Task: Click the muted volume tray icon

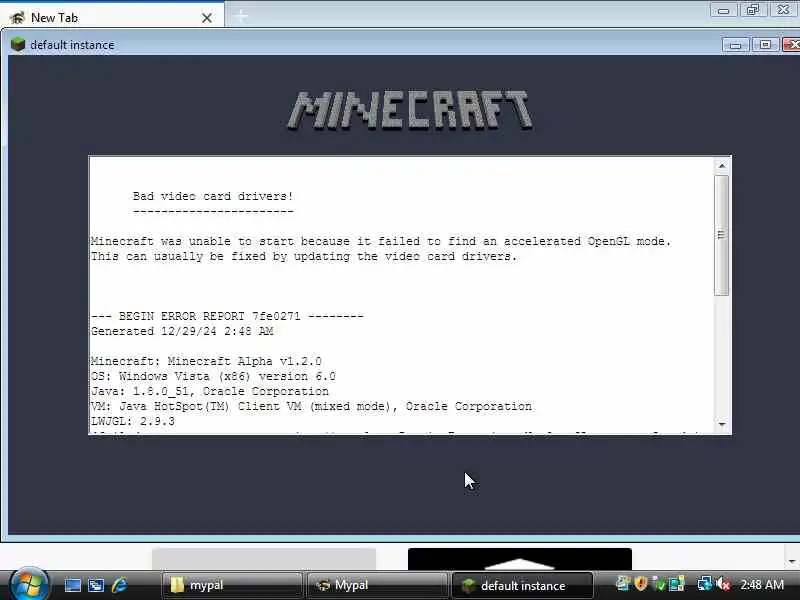Action: coord(723,584)
